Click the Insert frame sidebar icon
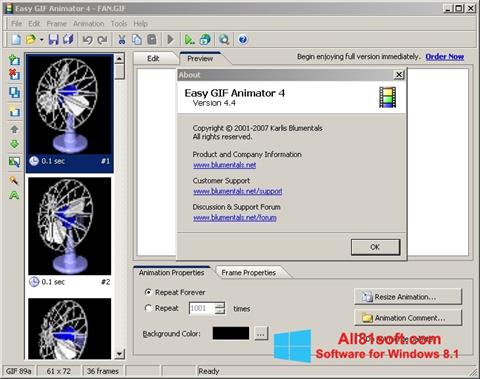 point(14,60)
